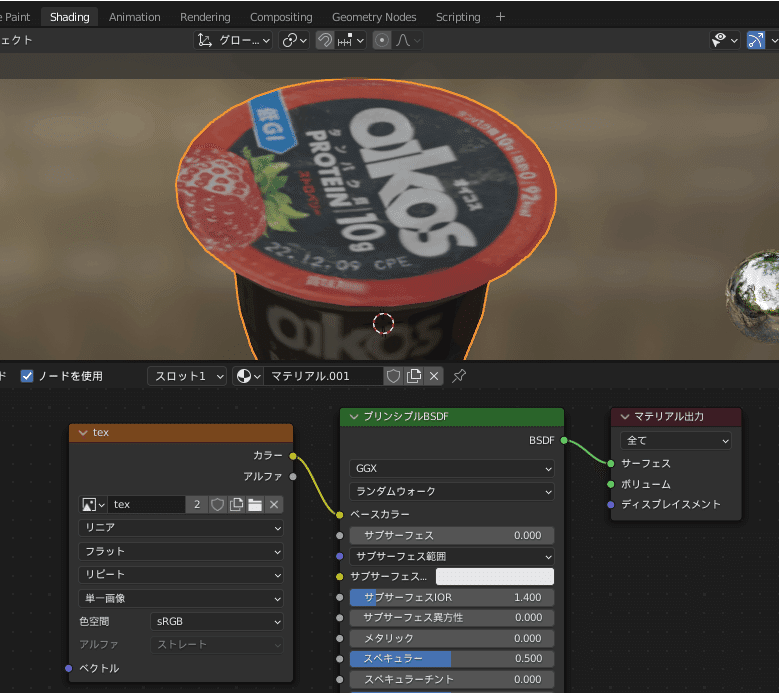Open image file with folder icon

[255, 505]
